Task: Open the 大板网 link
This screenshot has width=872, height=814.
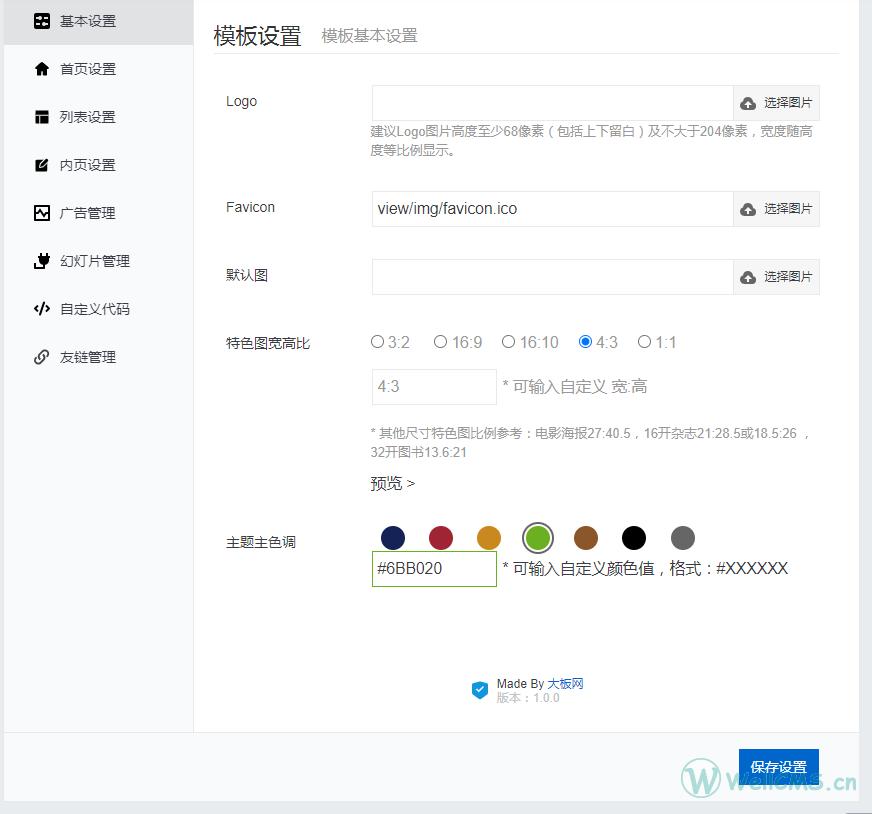Action: pyautogui.click(x=565, y=683)
